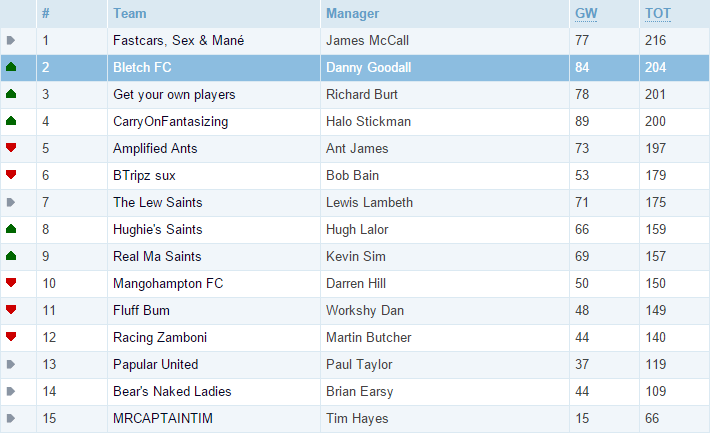
Task: Select highlighted Bletch FC team name
Action: 142,67
